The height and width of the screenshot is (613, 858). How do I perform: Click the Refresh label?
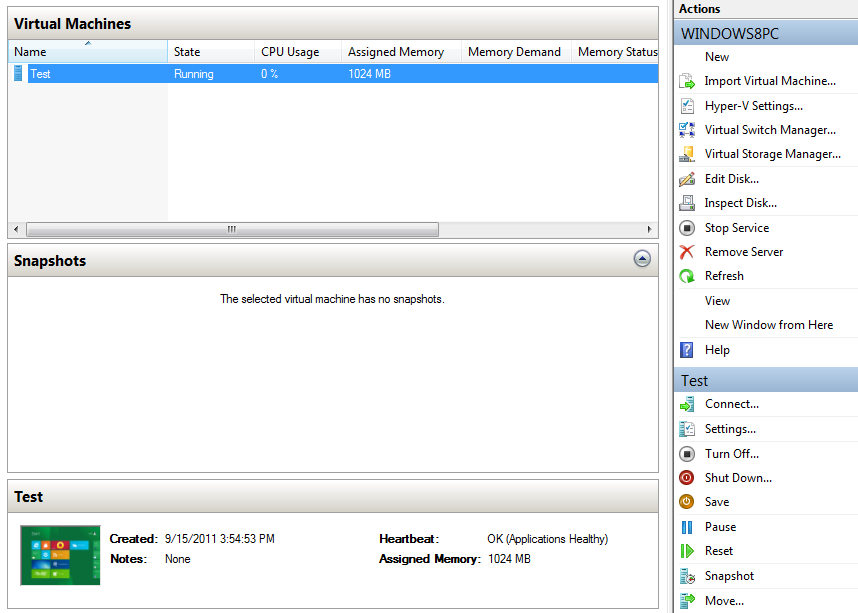click(724, 276)
